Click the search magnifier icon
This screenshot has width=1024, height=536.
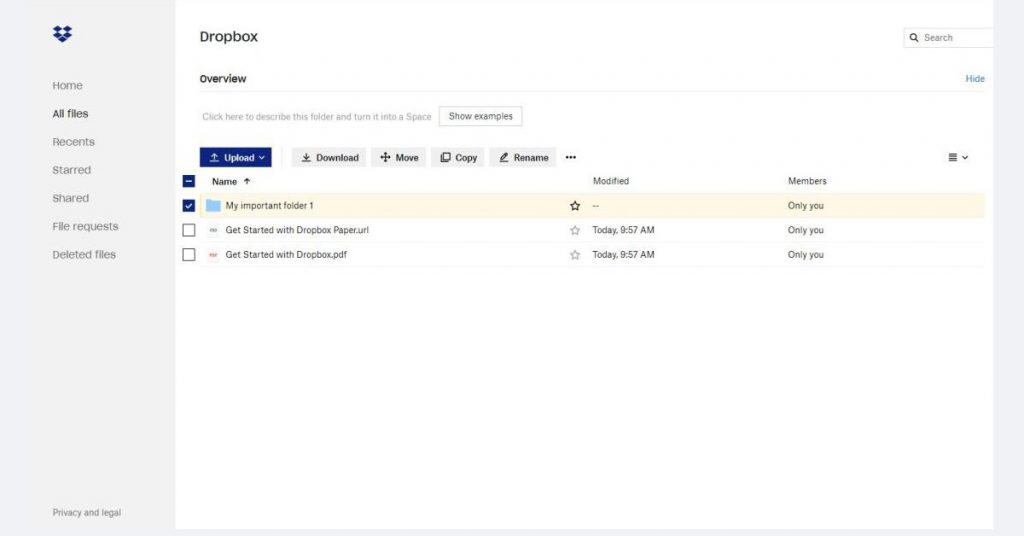point(914,38)
